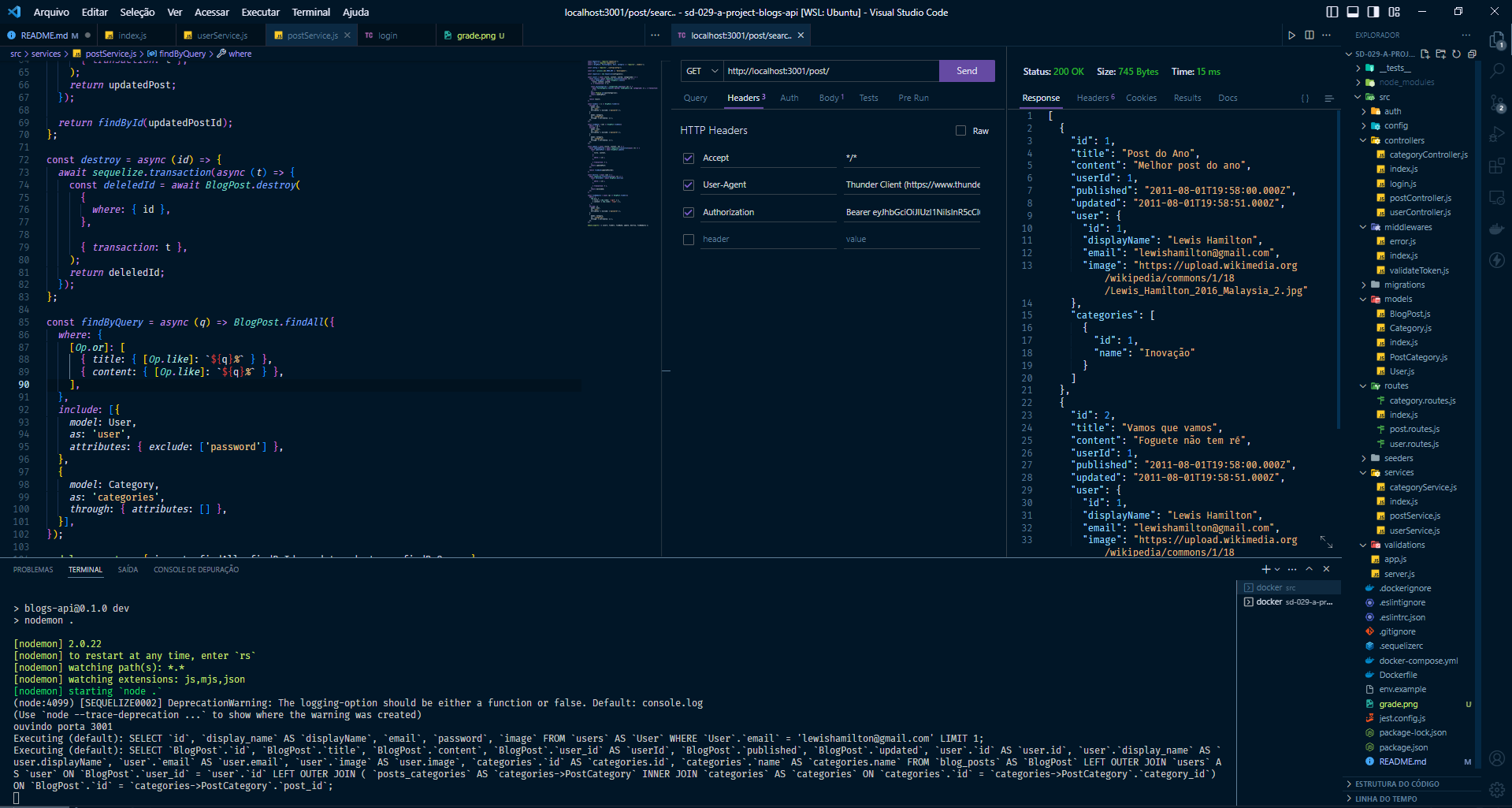The image size is (1512, 808).
Task: Open the Search view in activity bar
Action: point(1497,71)
